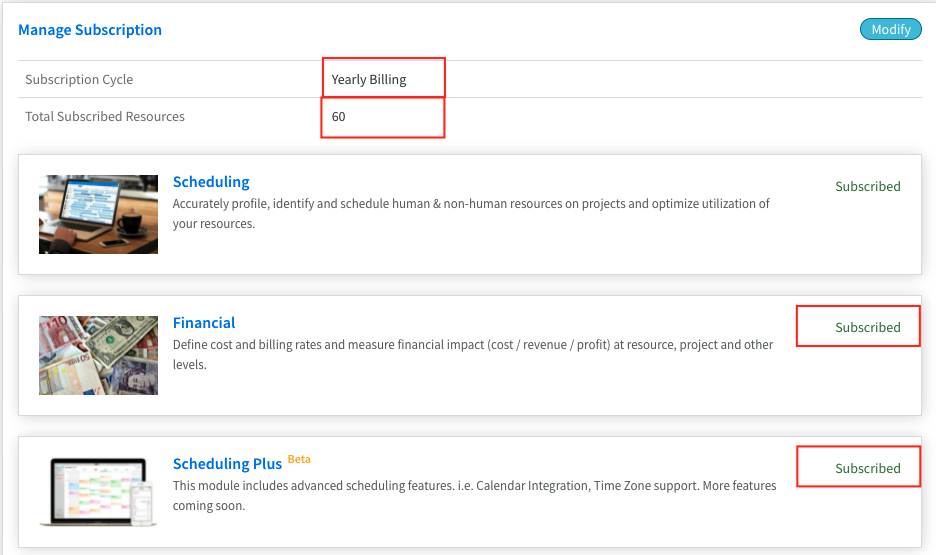Click the total subscribed resources value 60

pos(338,116)
